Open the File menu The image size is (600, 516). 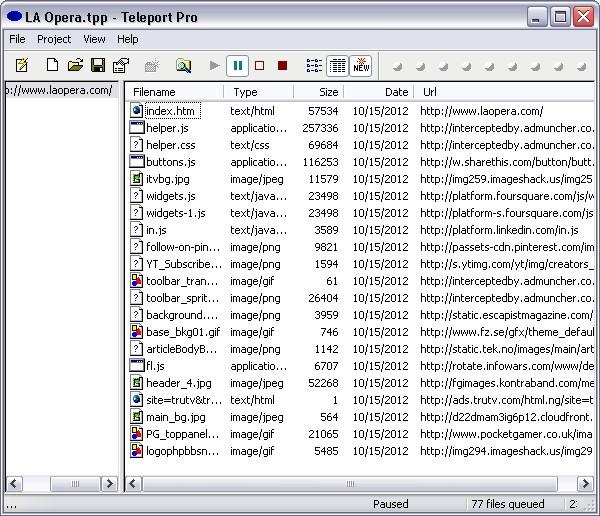[17, 39]
